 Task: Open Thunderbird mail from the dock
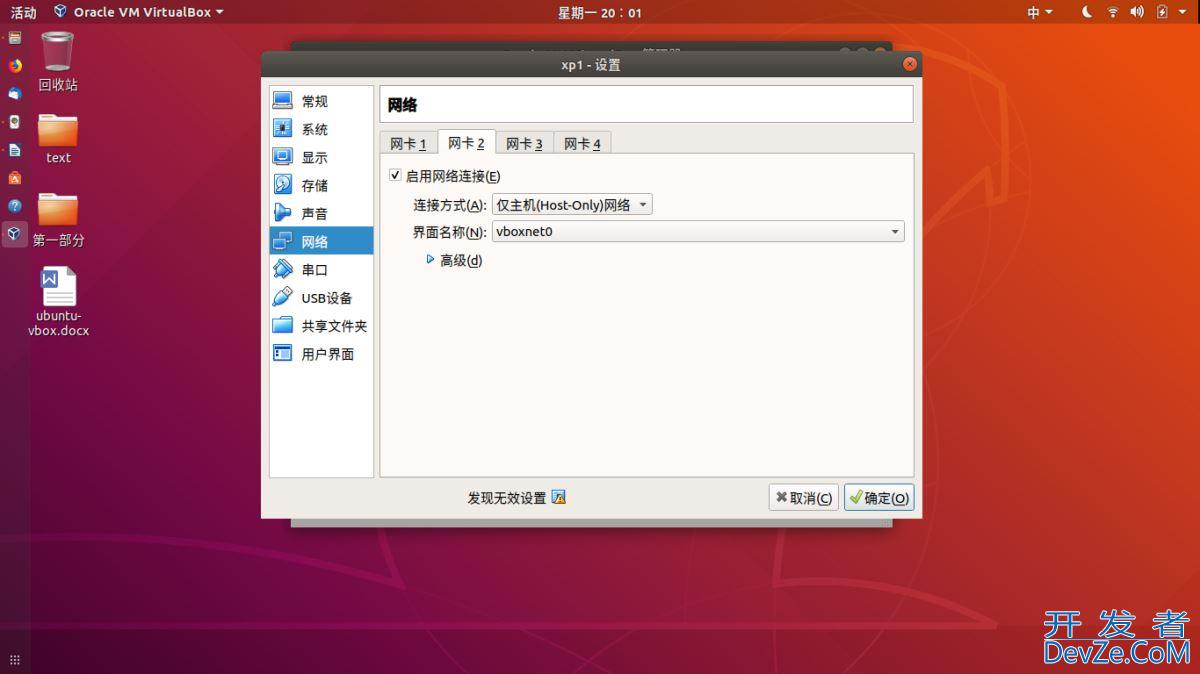pos(14,94)
